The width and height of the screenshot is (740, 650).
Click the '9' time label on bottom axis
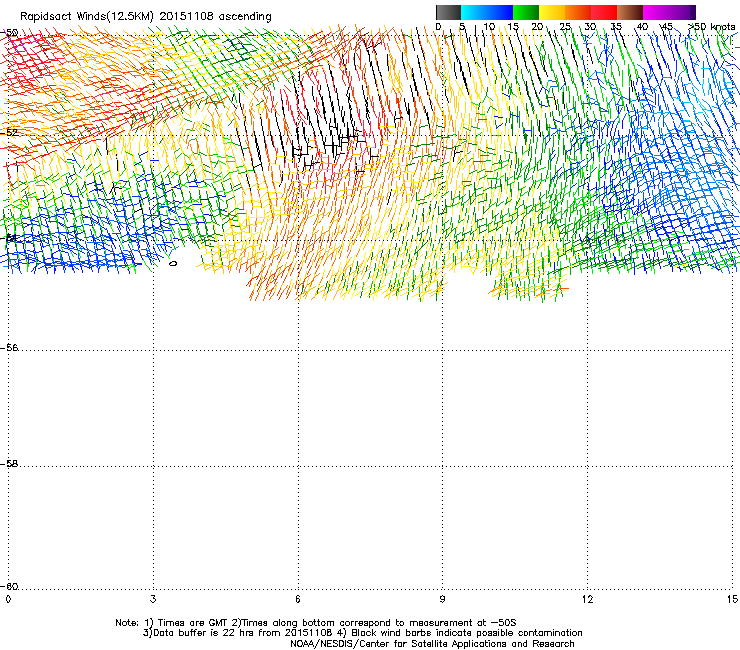pos(442,599)
